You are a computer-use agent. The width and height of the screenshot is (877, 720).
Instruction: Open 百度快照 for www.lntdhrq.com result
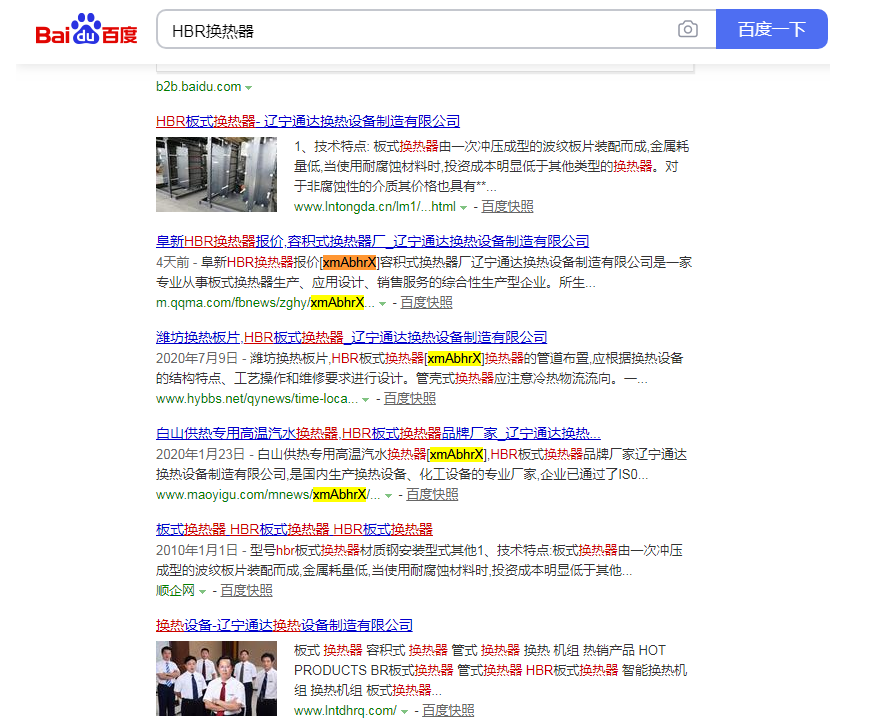click(448, 711)
